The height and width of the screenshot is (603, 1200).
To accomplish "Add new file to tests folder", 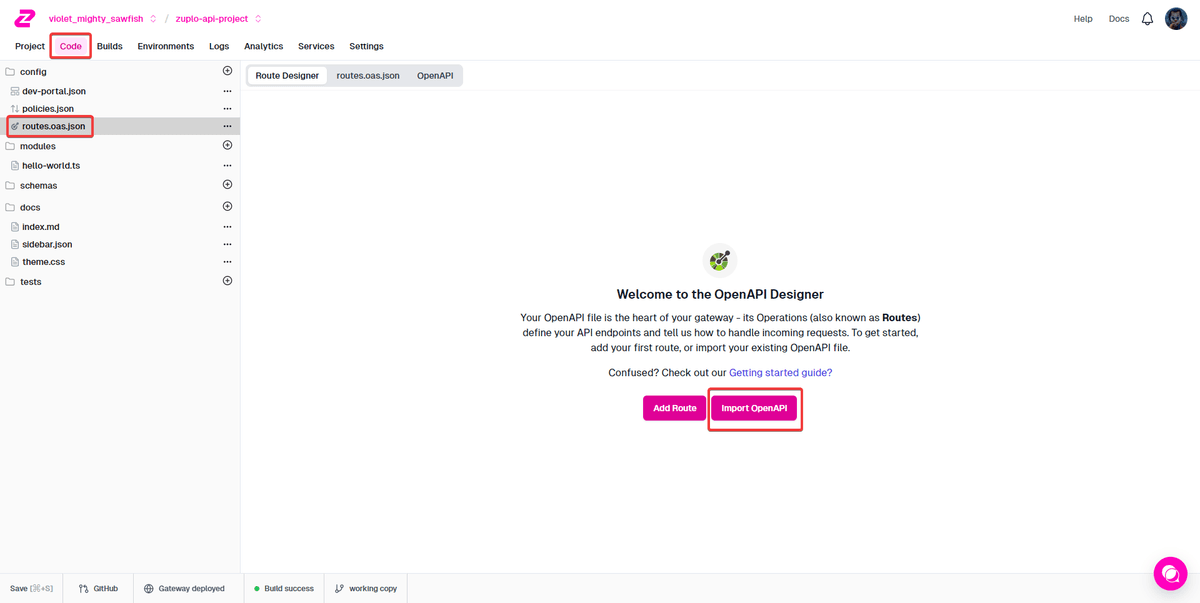I will coord(227,281).
